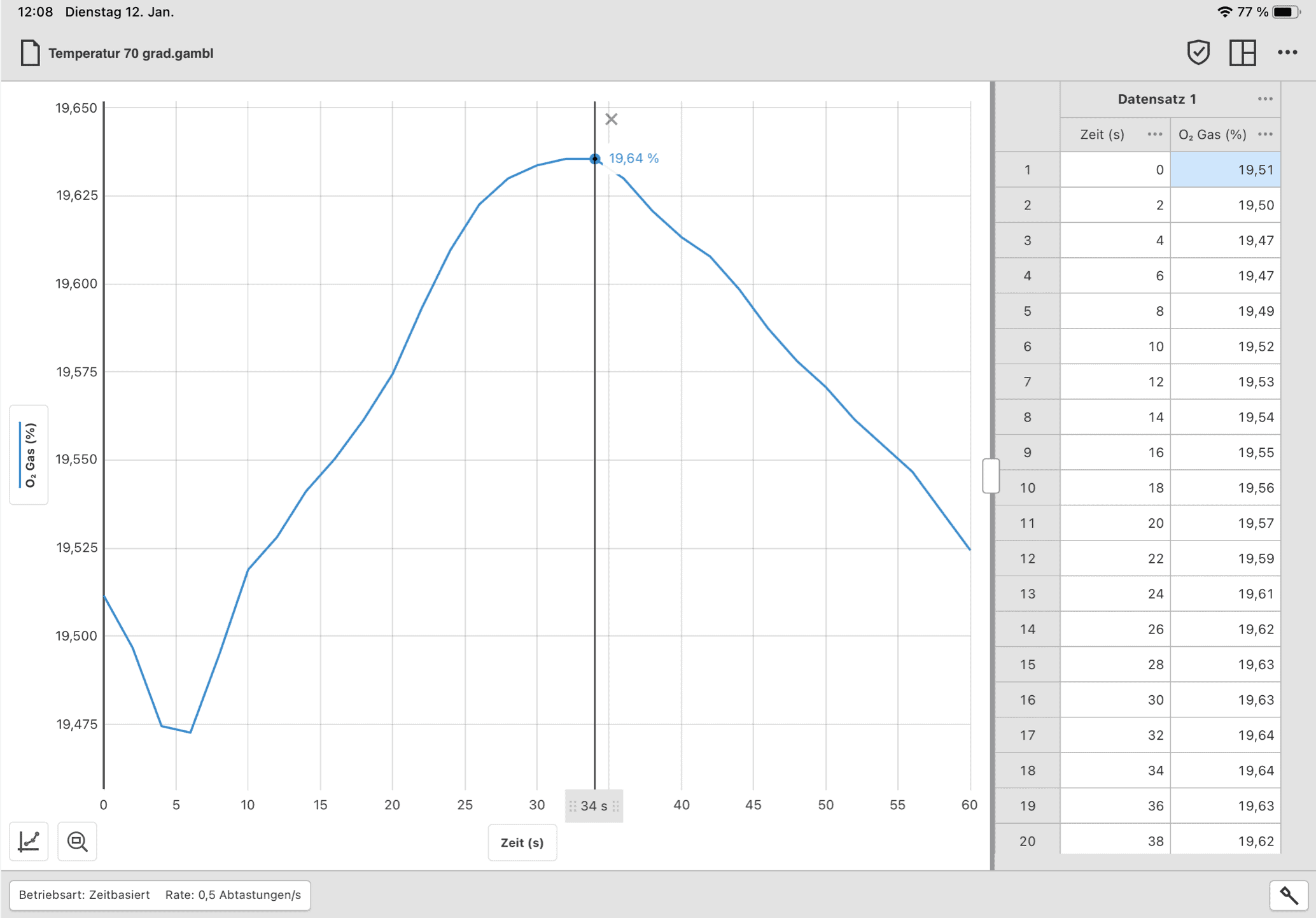Click the 19,64 % readout label
Image resolution: width=1316 pixels, height=918 pixels.
pyautogui.click(x=634, y=159)
